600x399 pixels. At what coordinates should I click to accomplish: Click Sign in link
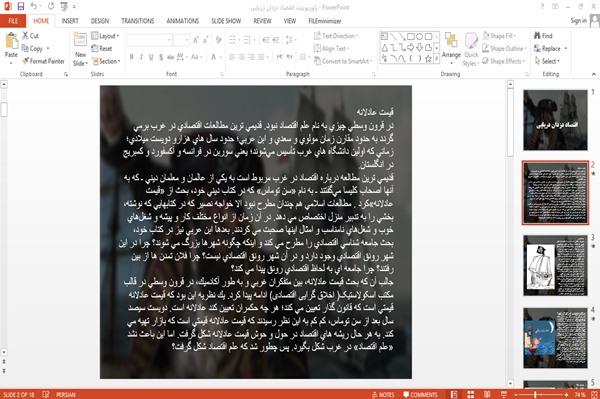[578, 21]
